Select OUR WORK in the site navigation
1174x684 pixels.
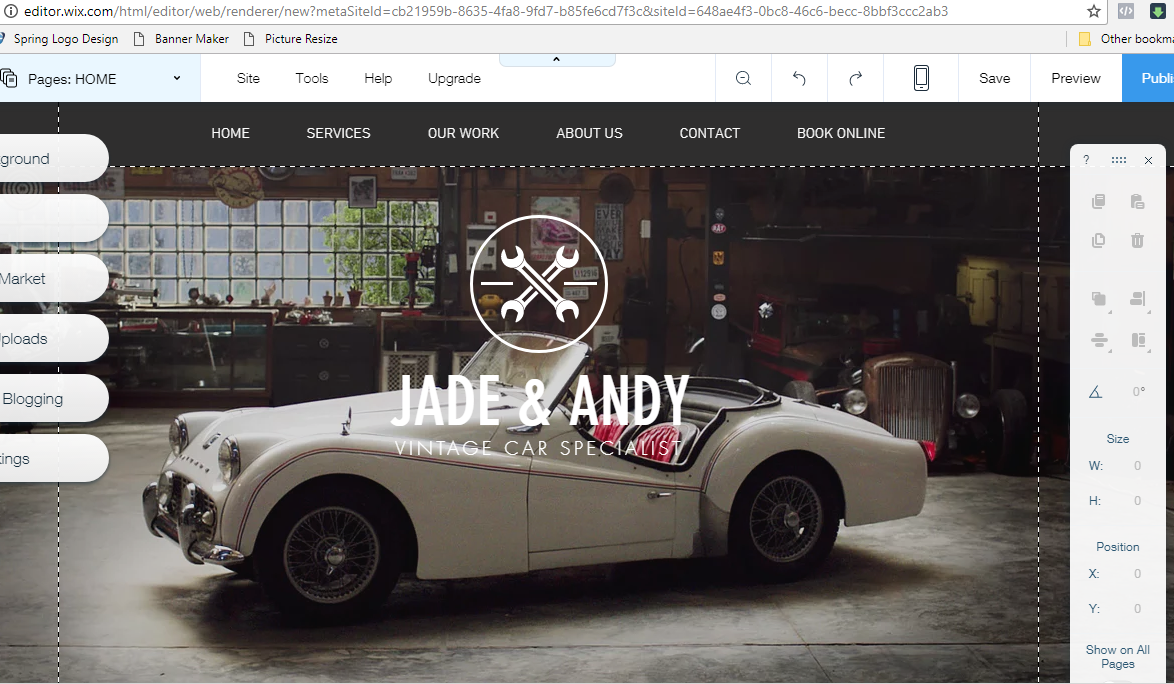click(463, 133)
